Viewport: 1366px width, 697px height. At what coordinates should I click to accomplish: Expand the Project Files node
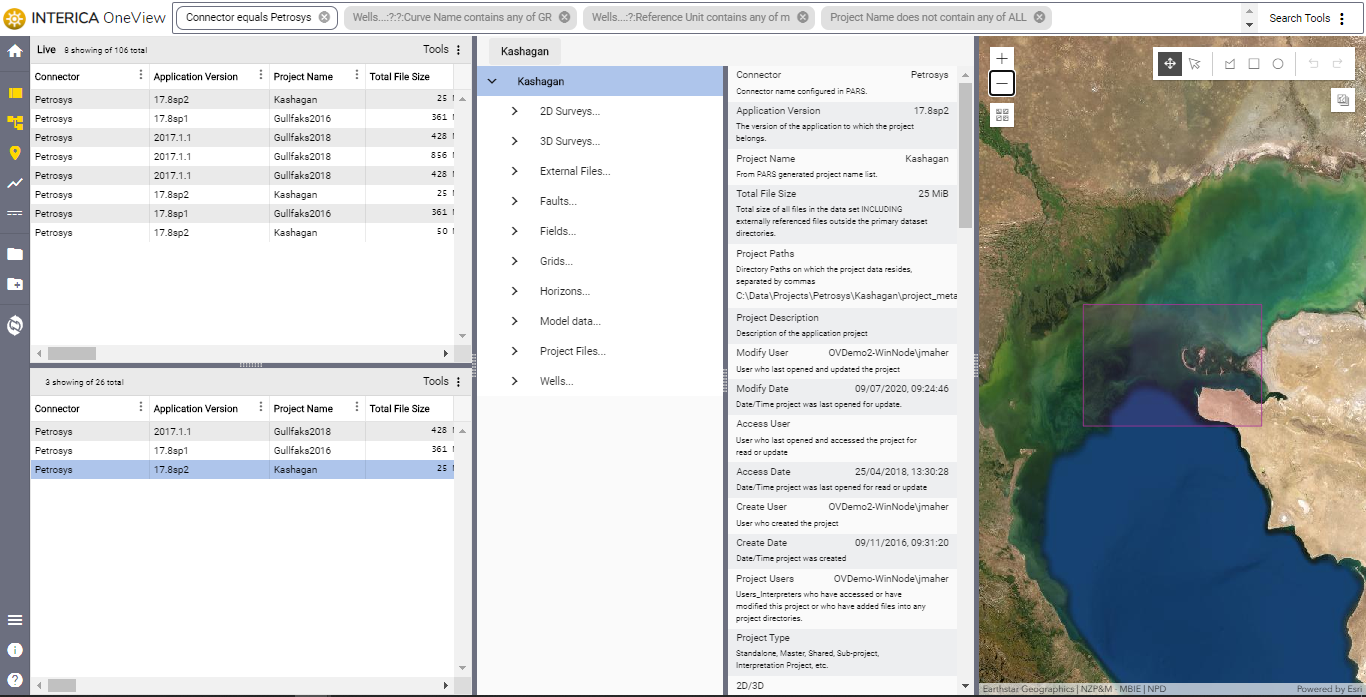click(515, 352)
